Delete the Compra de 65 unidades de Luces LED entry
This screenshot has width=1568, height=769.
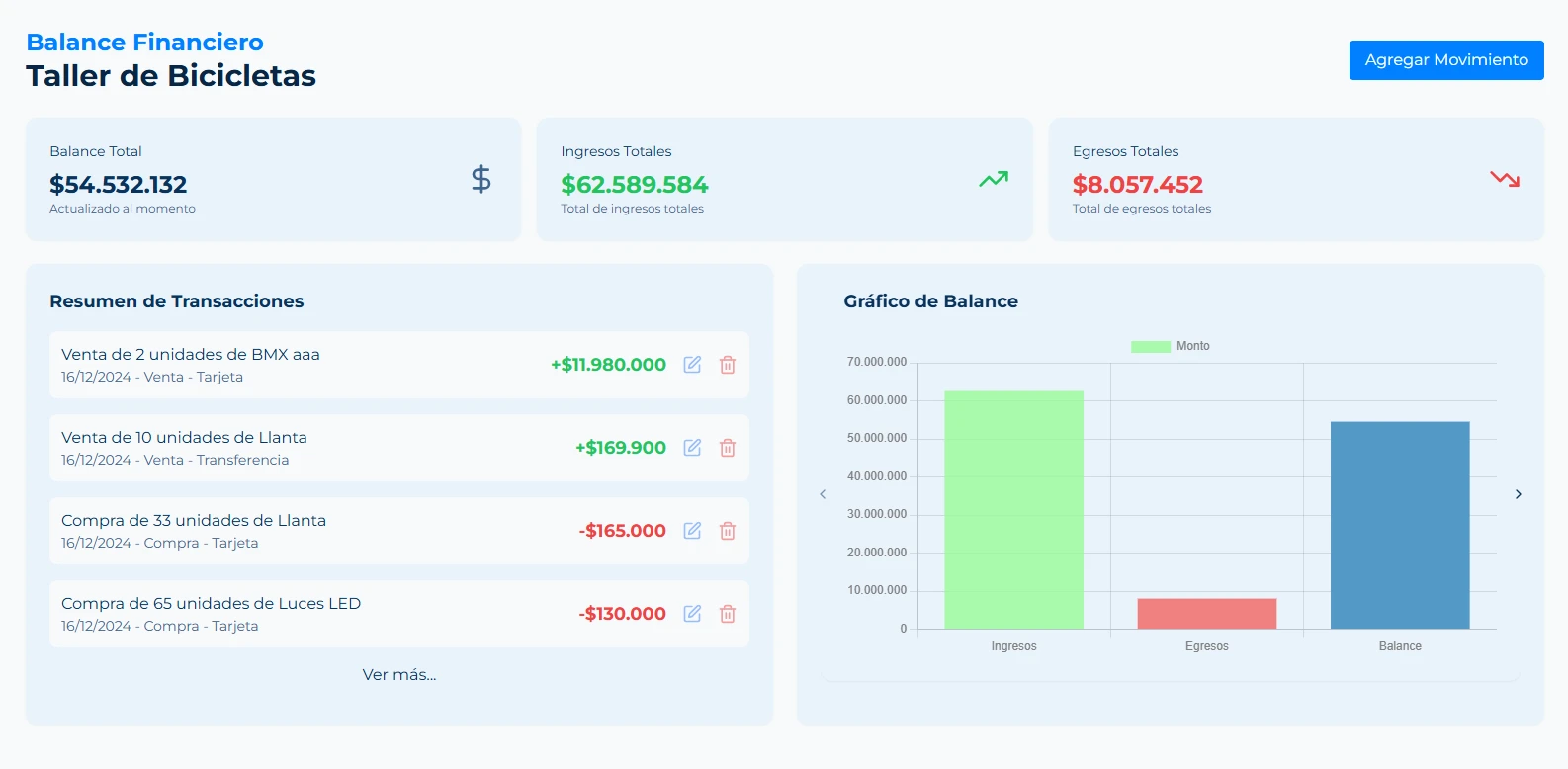728,614
